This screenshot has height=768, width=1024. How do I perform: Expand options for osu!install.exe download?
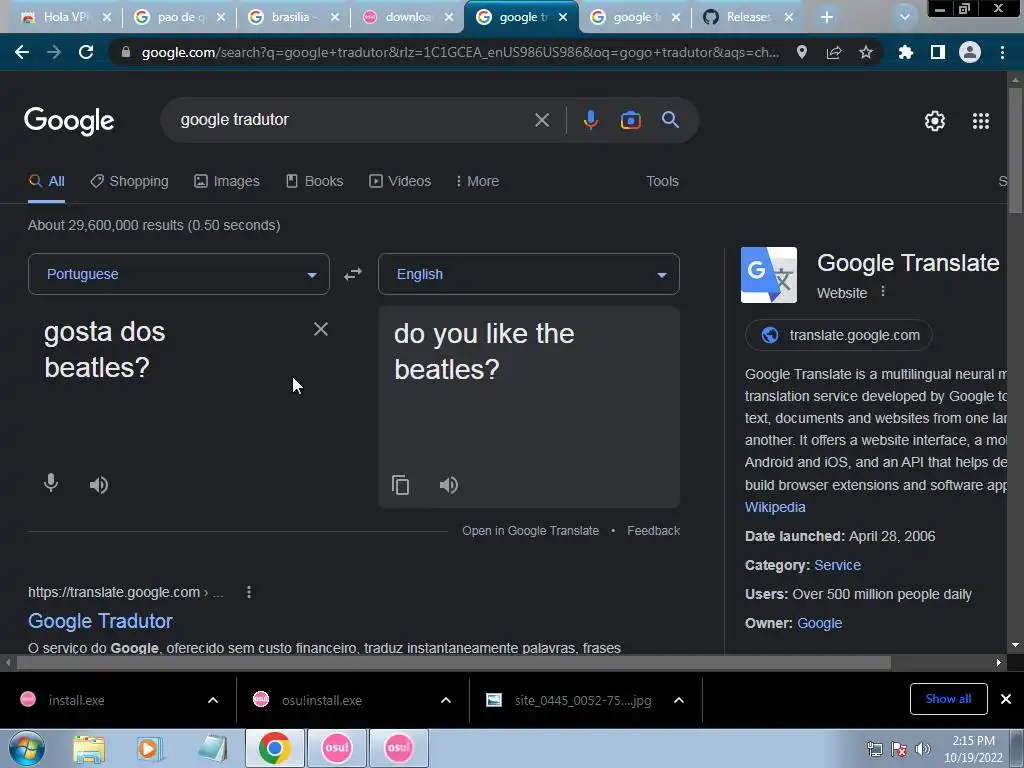click(446, 700)
